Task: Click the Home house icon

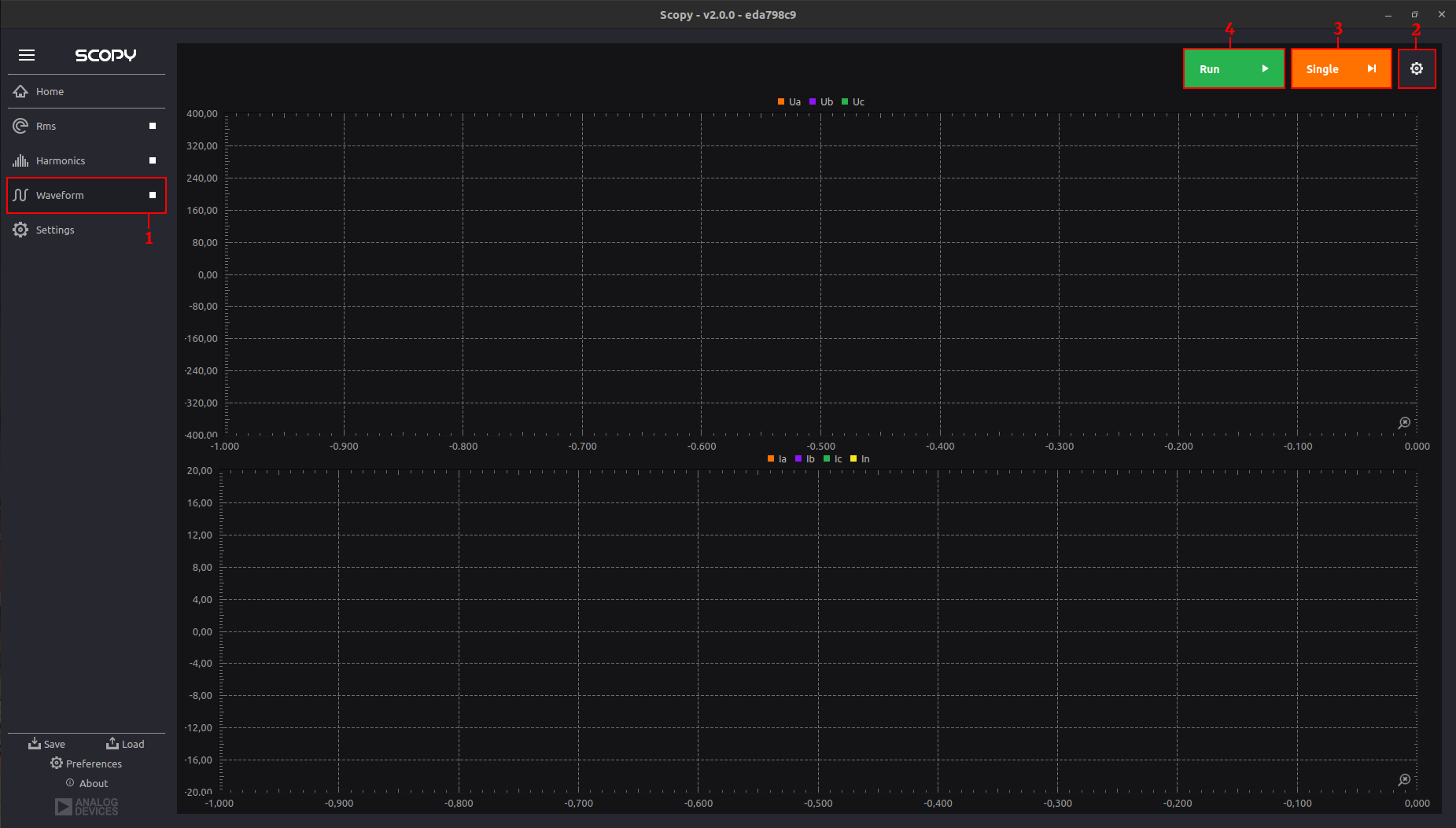Action: [x=20, y=91]
